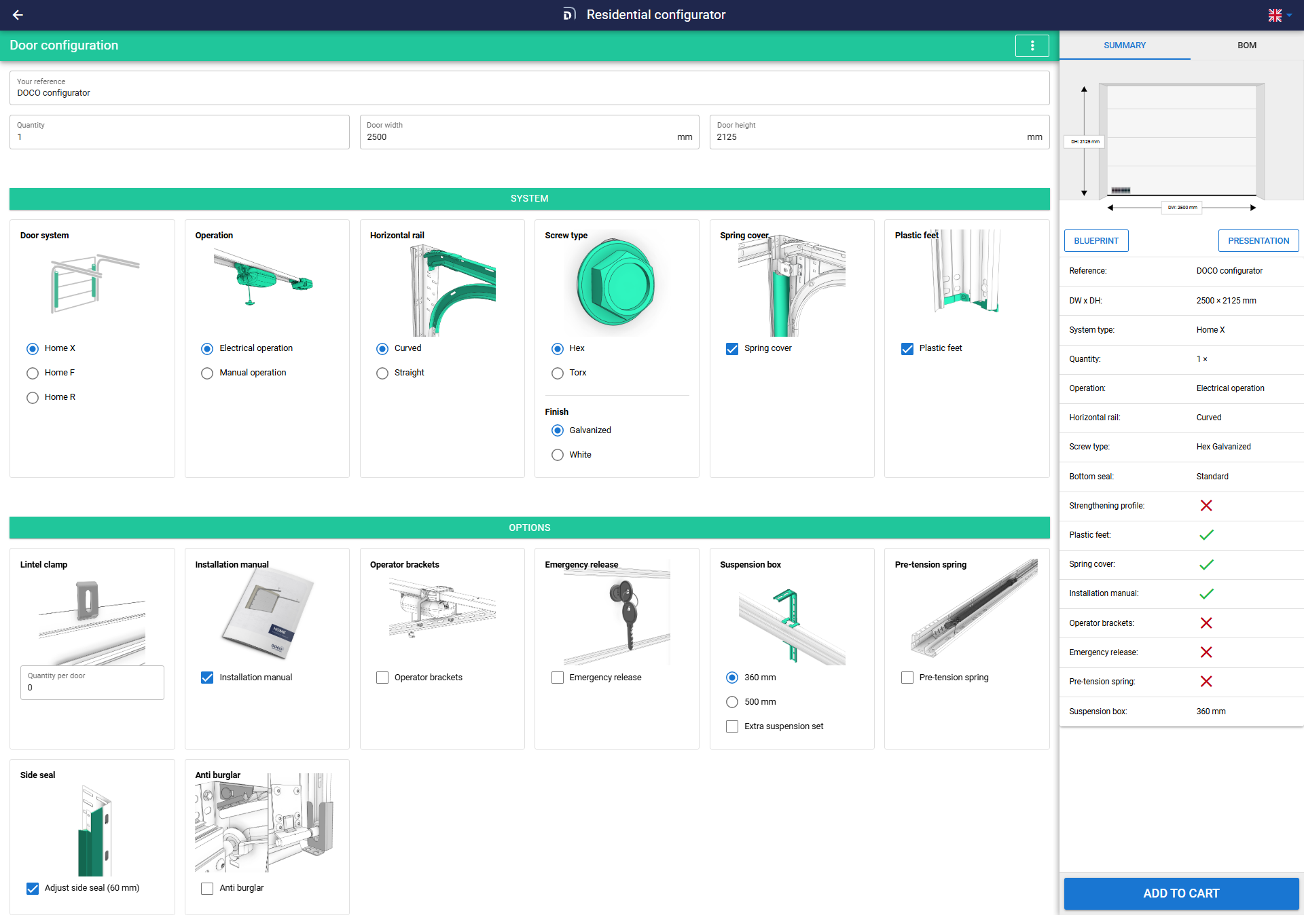The height and width of the screenshot is (924, 1304).
Task: Choose the Torx screw type
Action: [558, 373]
